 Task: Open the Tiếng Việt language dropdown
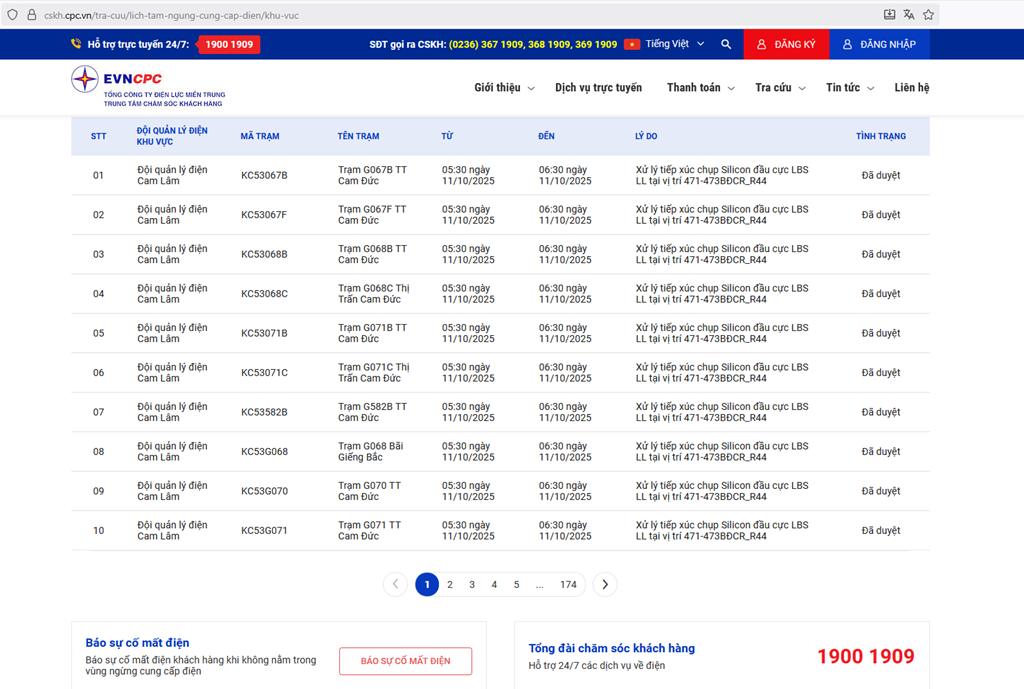[664, 44]
